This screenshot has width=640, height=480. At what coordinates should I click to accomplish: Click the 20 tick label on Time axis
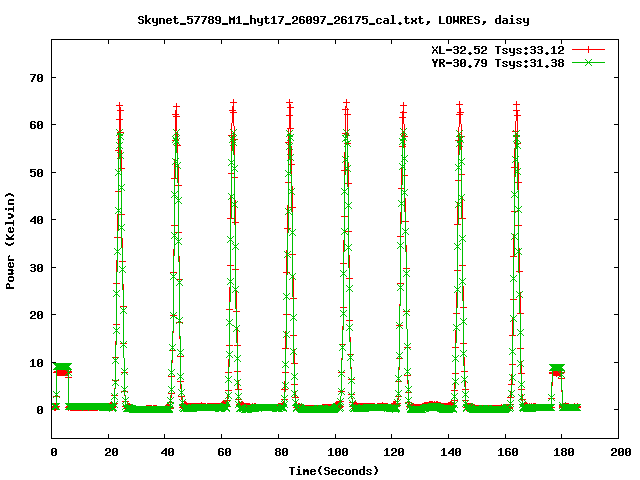[111, 452]
